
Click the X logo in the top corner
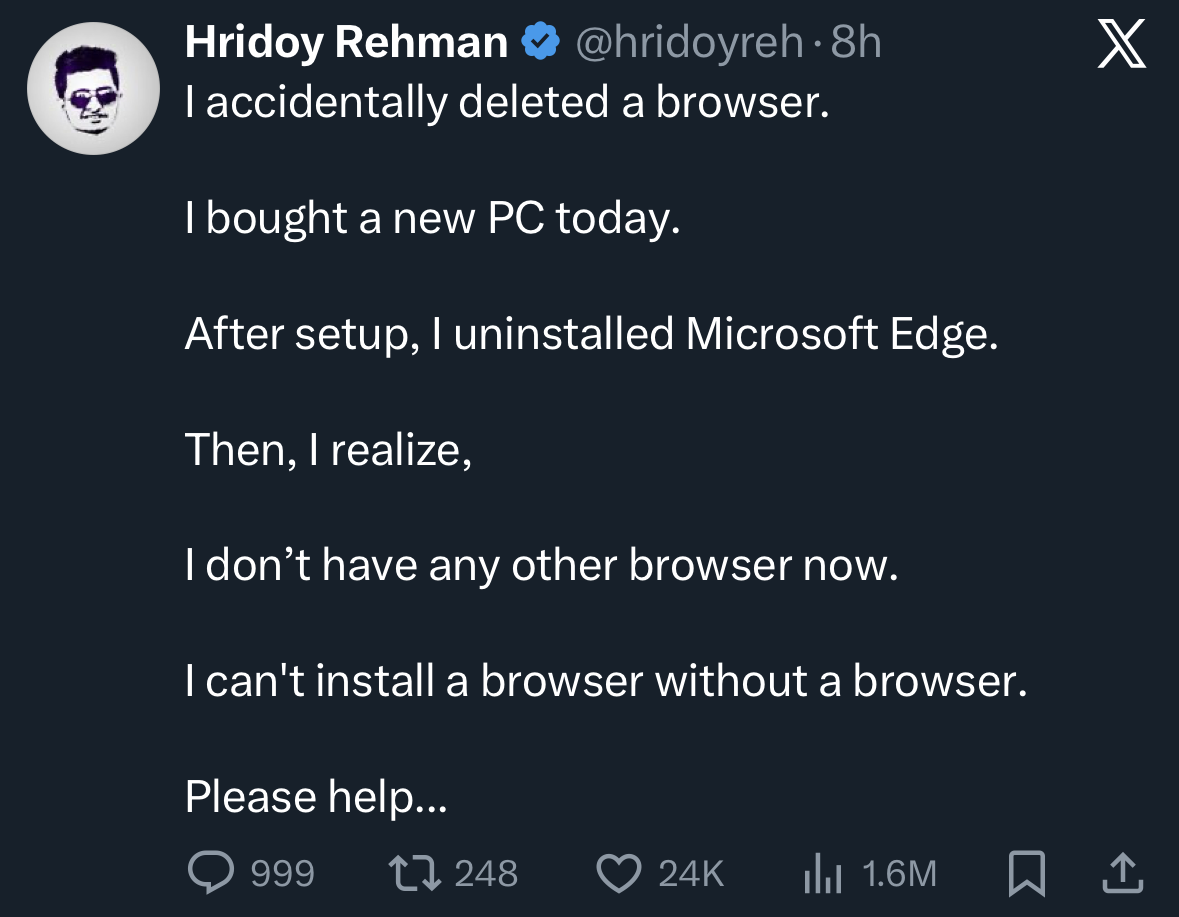[x=1122, y=43]
